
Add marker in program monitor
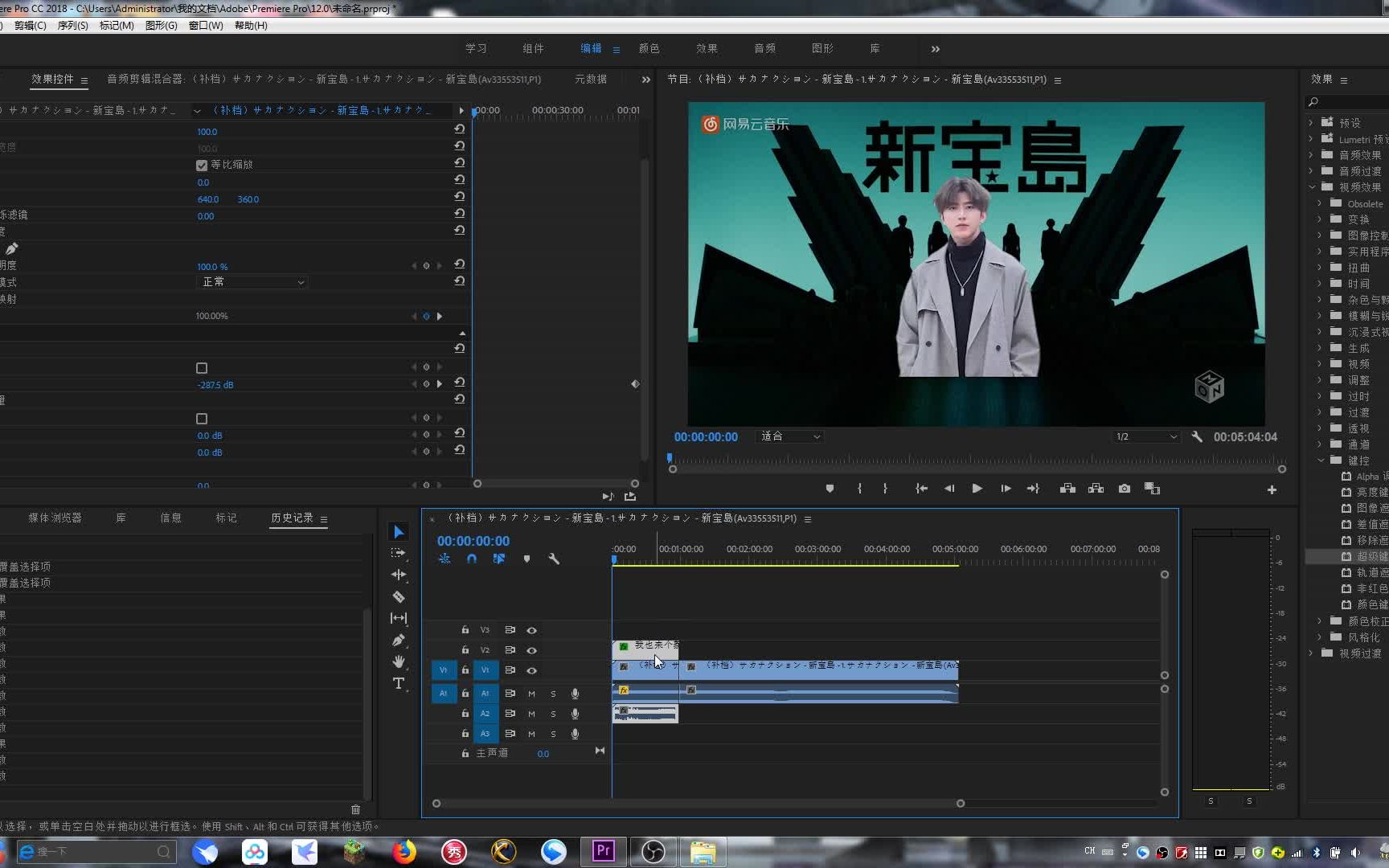tap(830, 489)
